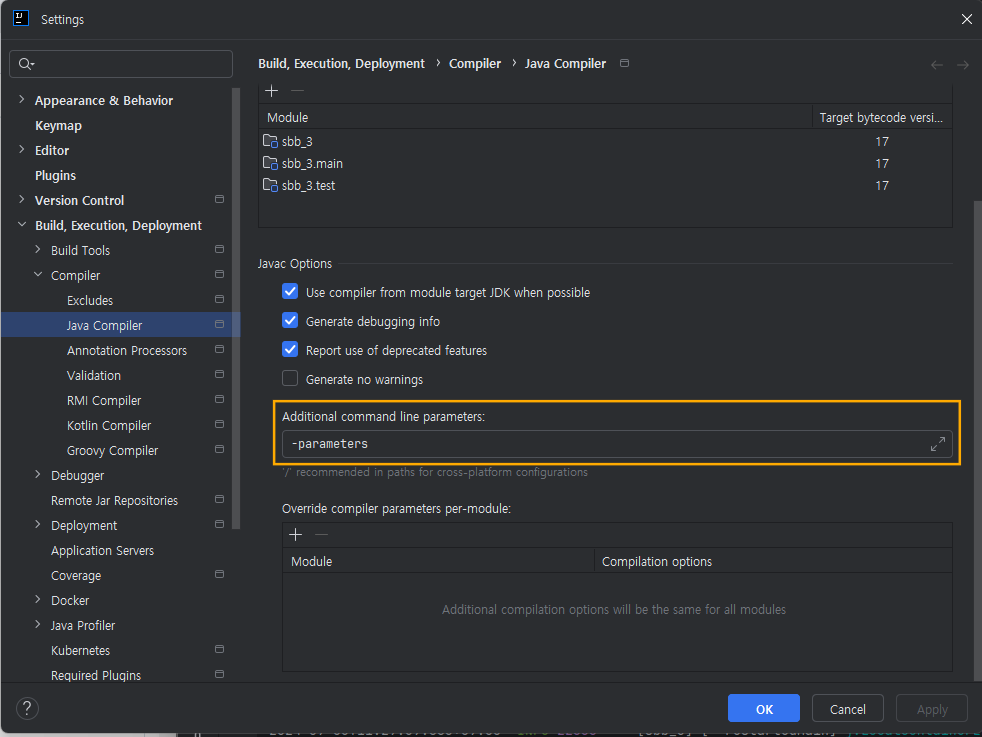The image size is (982, 737).
Task: Click target bytecode 17 for sbb_3.test
Action: [x=882, y=186]
